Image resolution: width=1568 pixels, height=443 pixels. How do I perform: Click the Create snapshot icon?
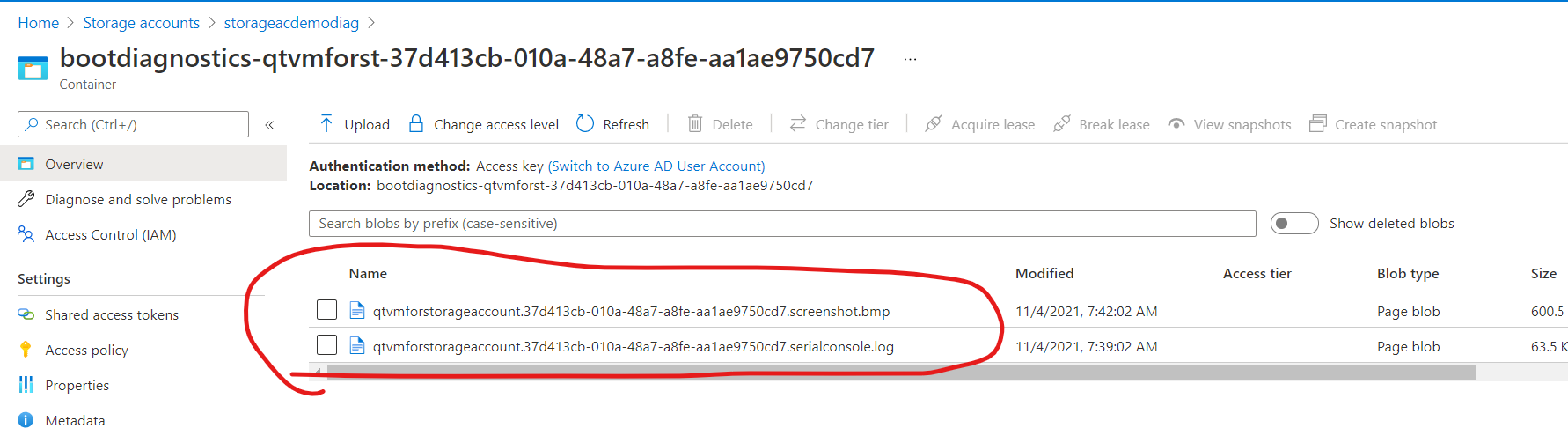[1317, 124]
